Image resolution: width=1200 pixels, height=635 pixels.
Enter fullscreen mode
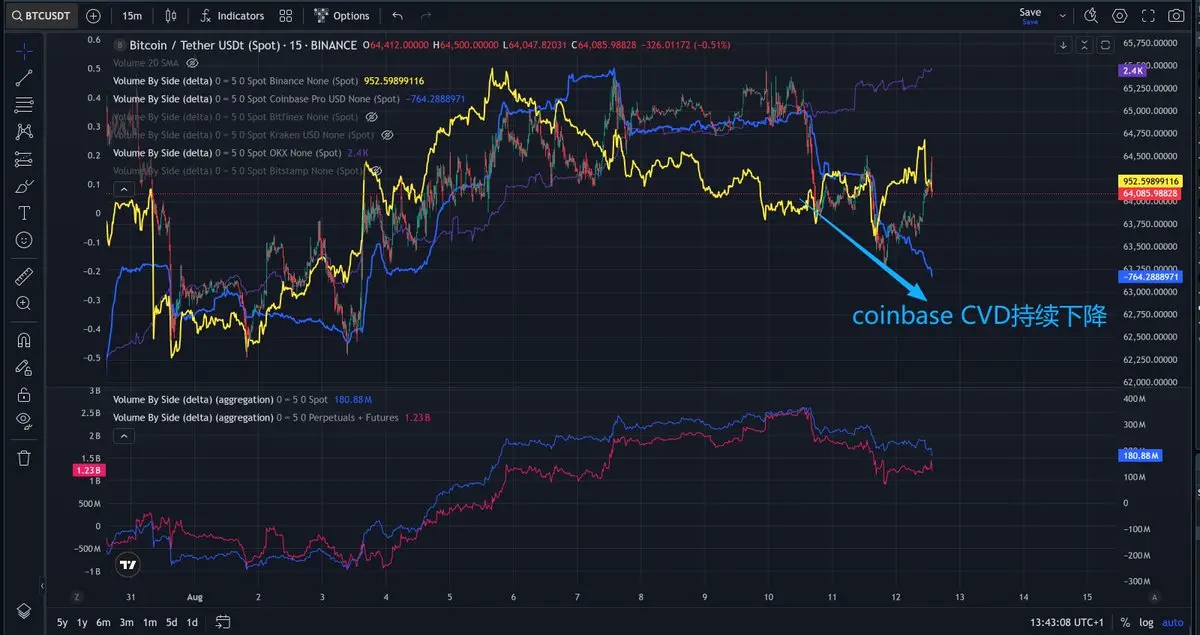click(x=1147, y=16)
